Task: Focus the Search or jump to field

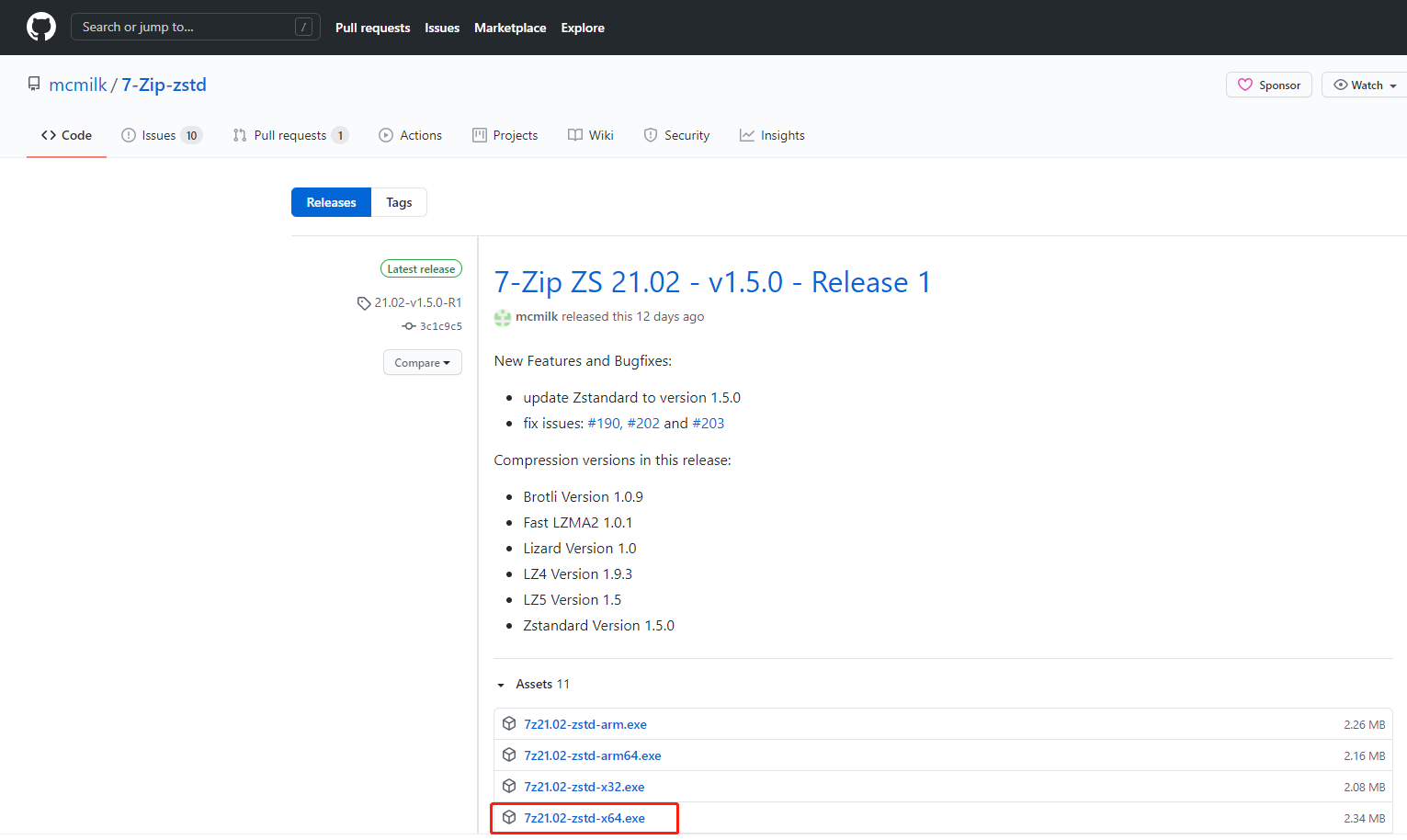Action: point(196,27)
